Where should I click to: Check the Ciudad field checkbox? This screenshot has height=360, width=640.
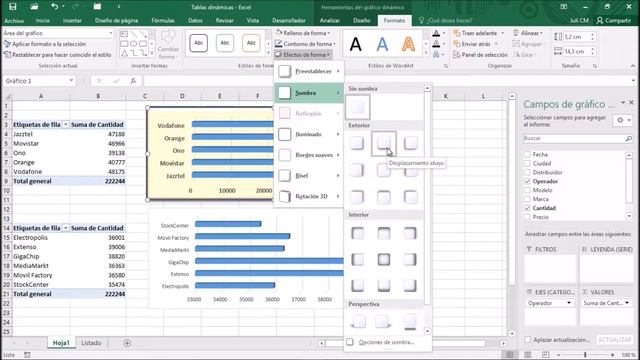pyautogui.click(x=527, y=163)
